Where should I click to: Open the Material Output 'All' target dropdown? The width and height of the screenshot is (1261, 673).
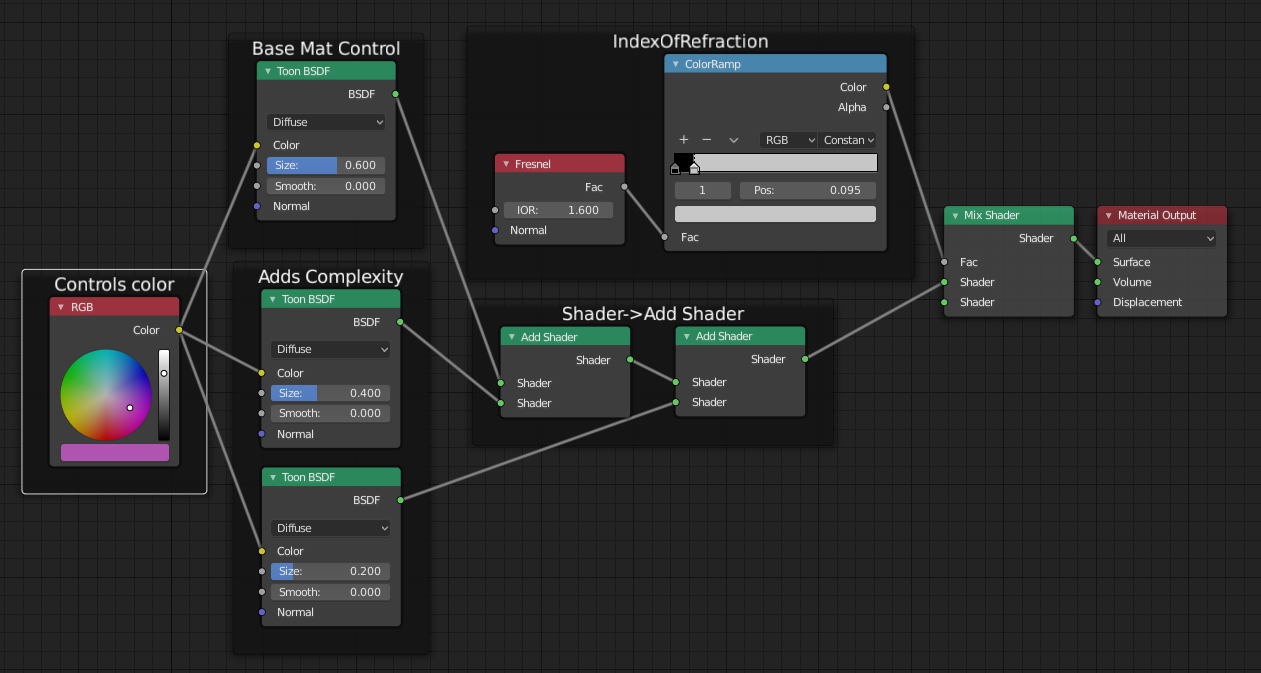(x=1161, y=239)
